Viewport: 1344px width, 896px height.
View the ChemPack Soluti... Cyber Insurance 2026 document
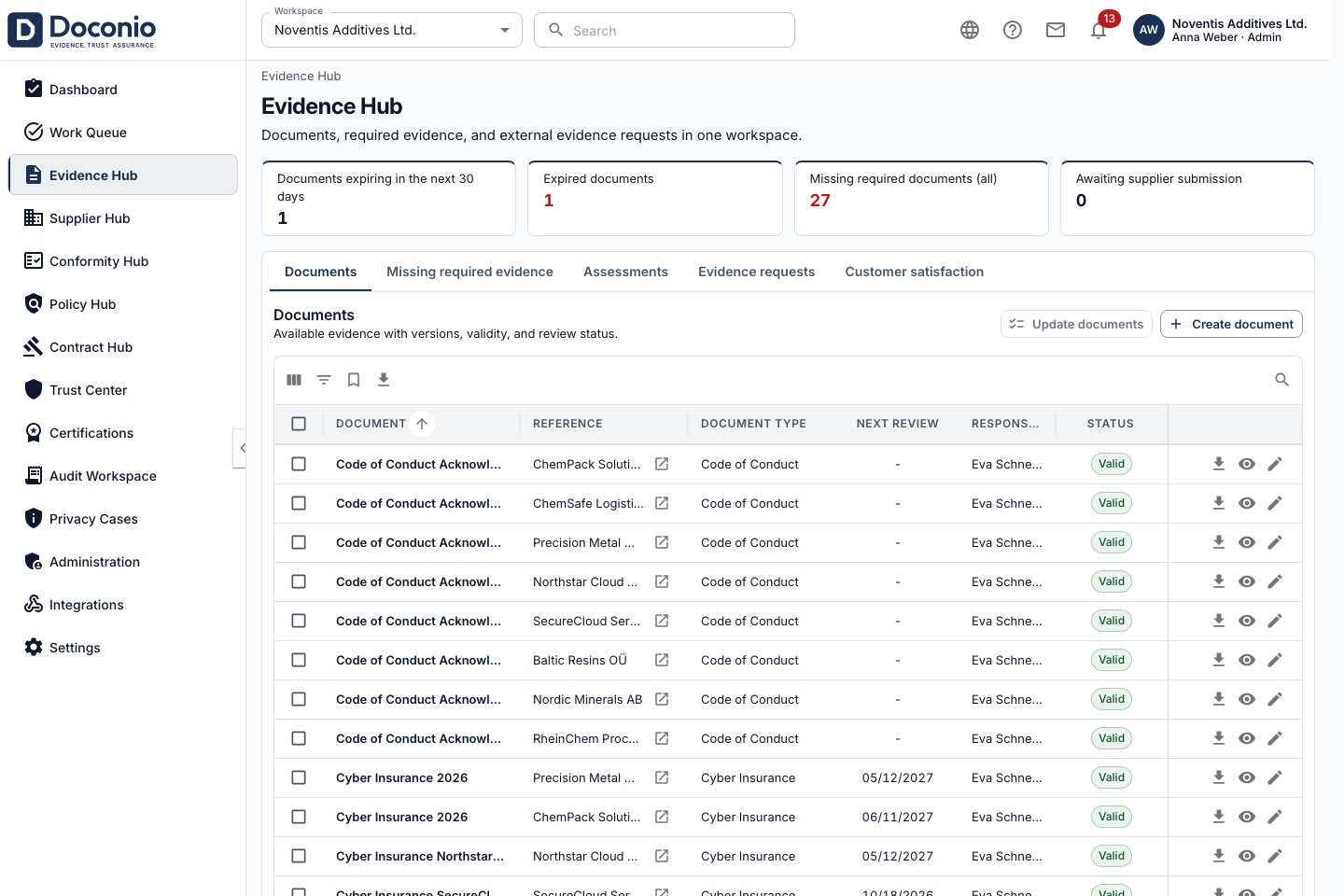[x=1247, y=817]
